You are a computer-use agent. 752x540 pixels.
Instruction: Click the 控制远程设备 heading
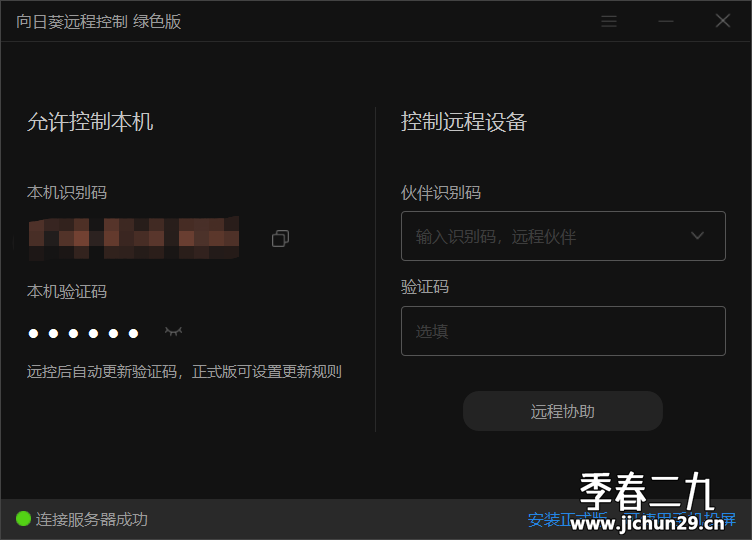coord(464,122)
